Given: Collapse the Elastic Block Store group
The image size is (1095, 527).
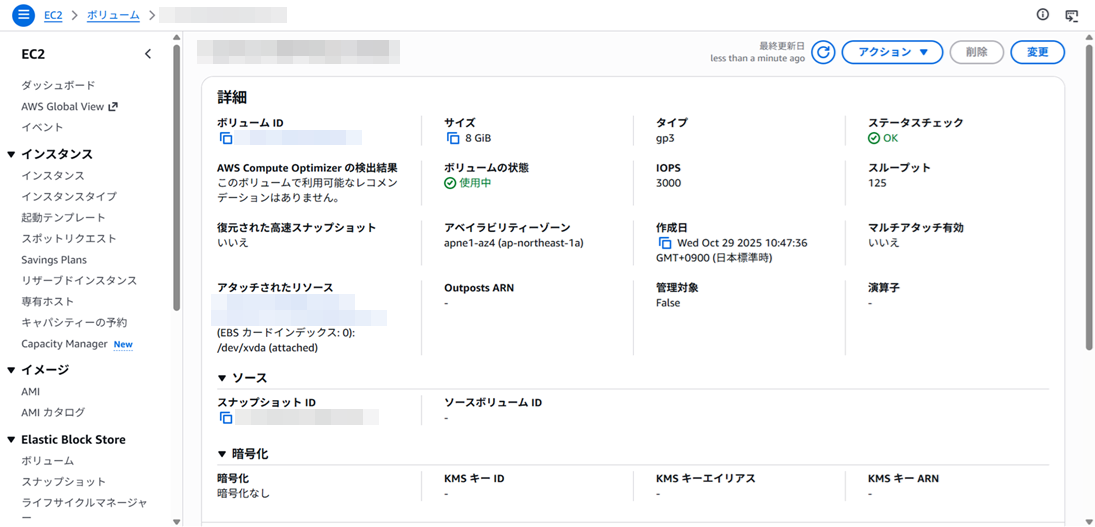Looking at the screenshot, I should pos(12,439).
